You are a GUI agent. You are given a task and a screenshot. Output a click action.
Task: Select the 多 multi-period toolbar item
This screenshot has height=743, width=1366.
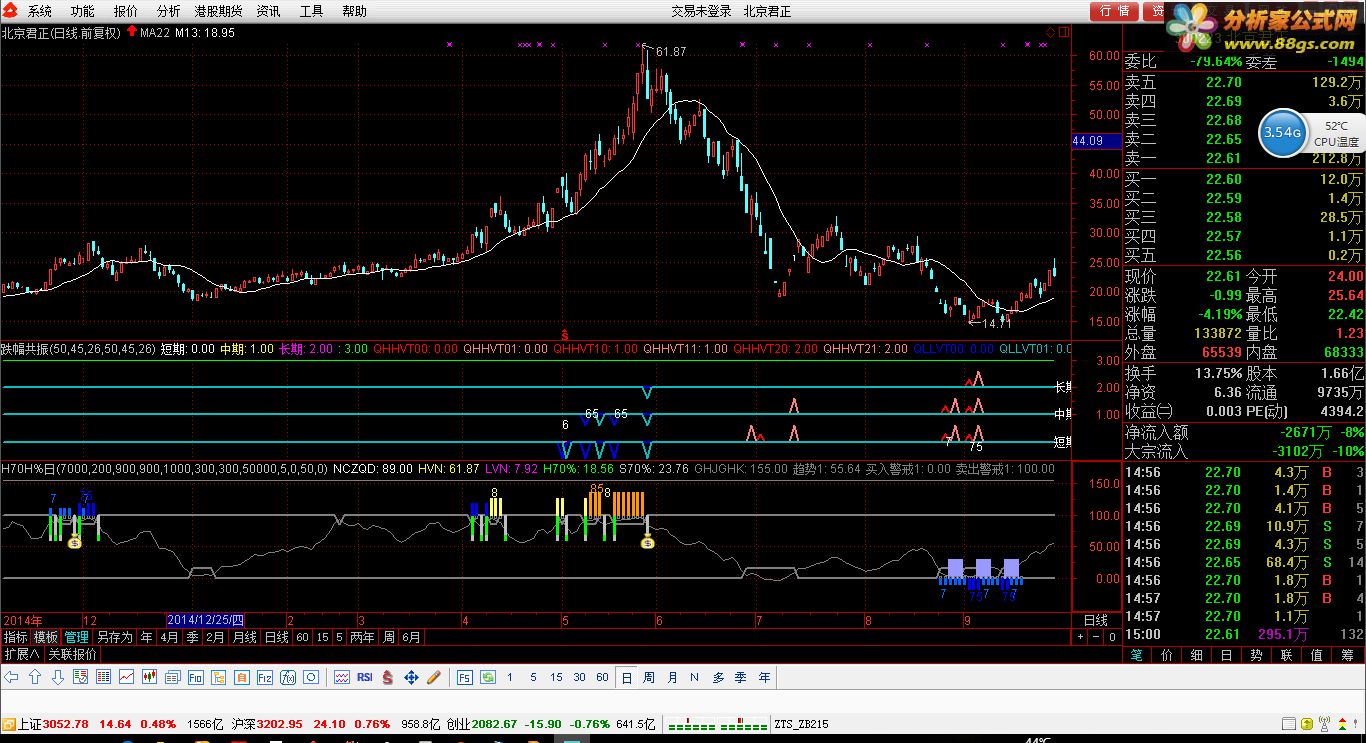718,677
